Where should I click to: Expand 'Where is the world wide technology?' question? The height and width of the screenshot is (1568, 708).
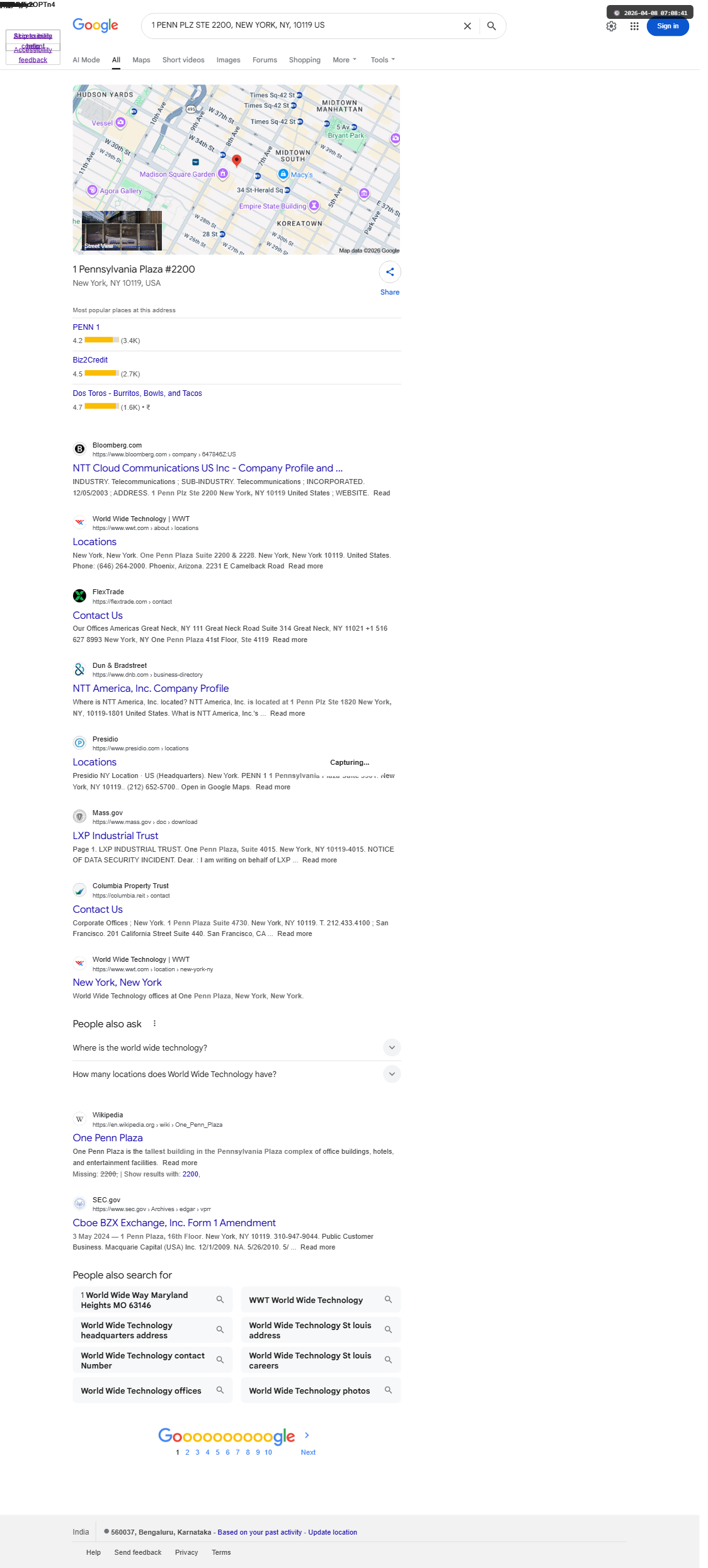[236, 1047]
